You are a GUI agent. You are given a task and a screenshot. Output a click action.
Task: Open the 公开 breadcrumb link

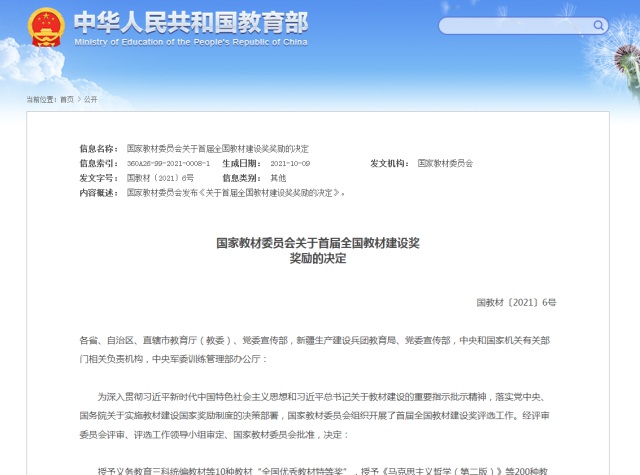point(91,99)
